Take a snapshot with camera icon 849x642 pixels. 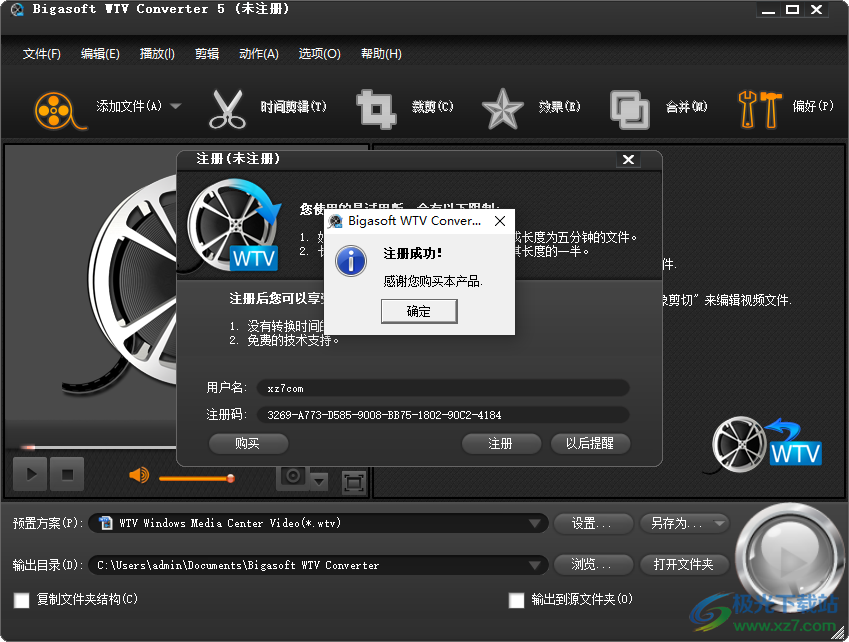click(x=293, y=476)
